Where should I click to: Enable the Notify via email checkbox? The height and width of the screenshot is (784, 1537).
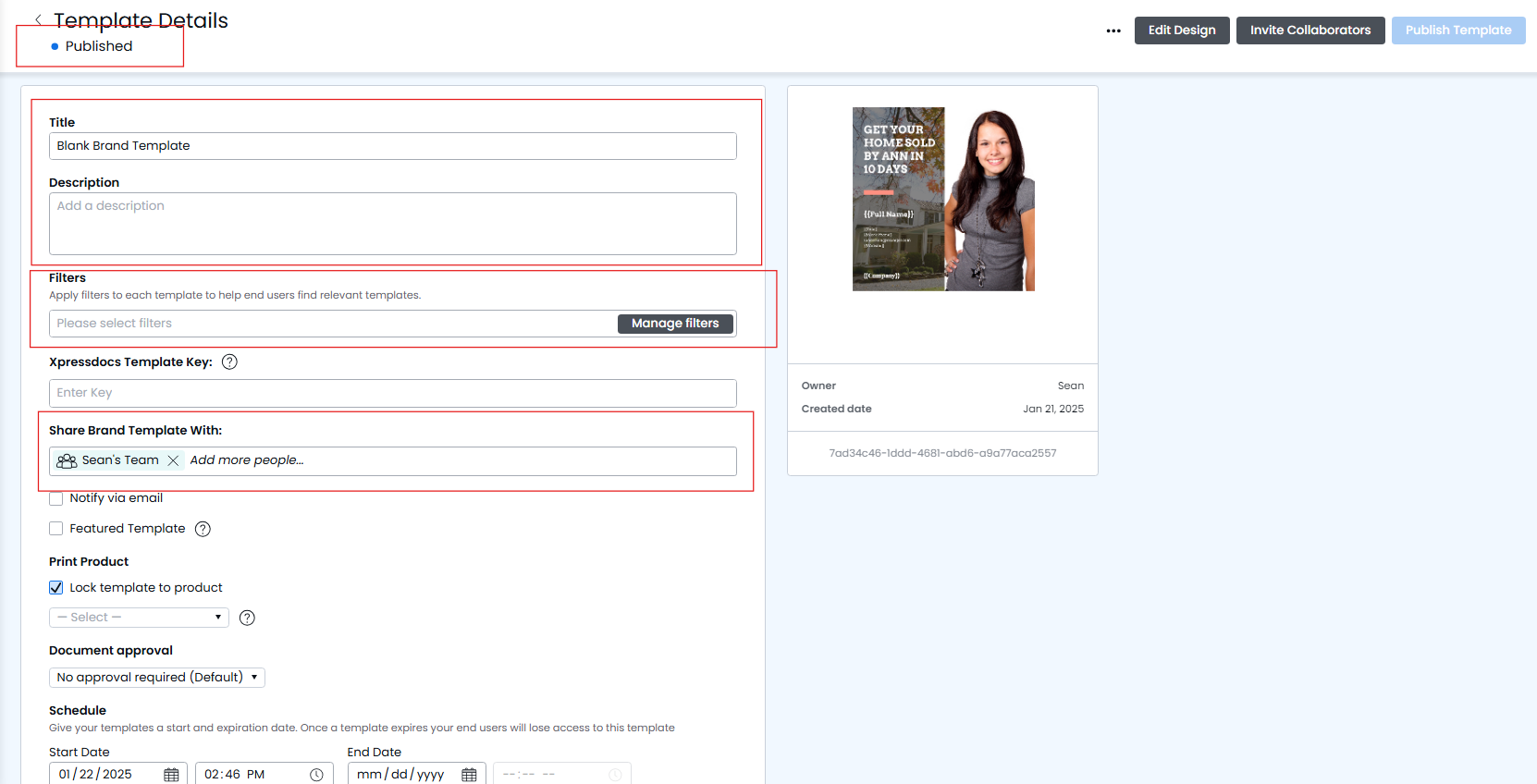[56, 498]
